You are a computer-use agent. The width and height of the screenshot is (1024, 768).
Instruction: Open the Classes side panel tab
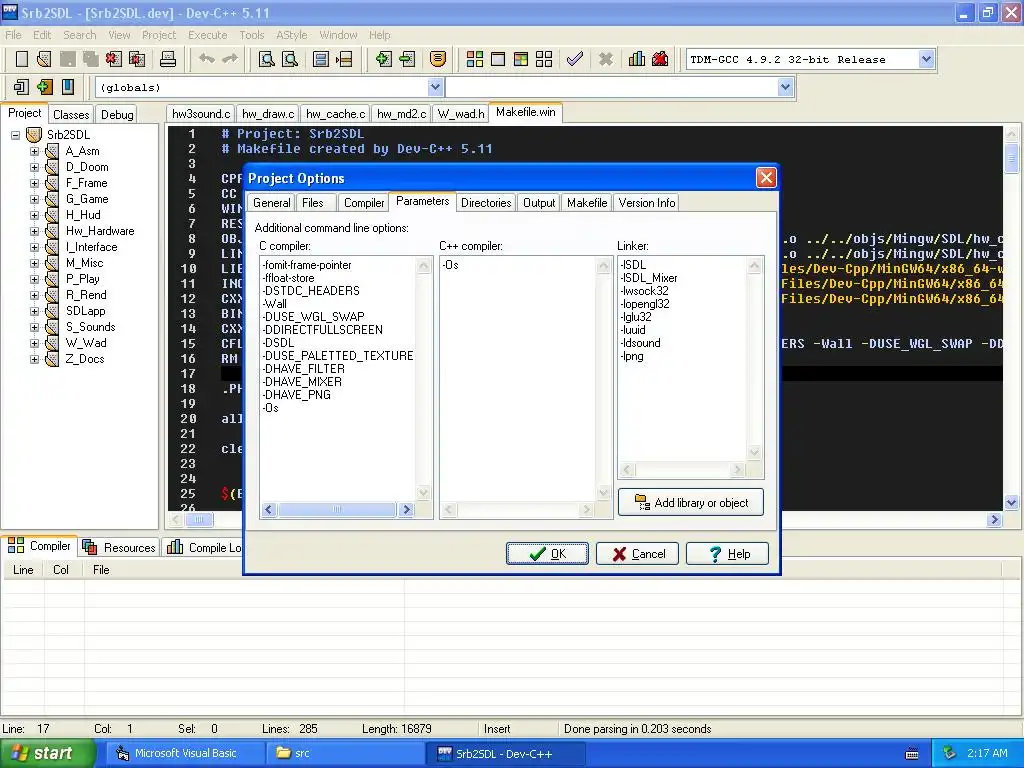[x=71, y=115]
